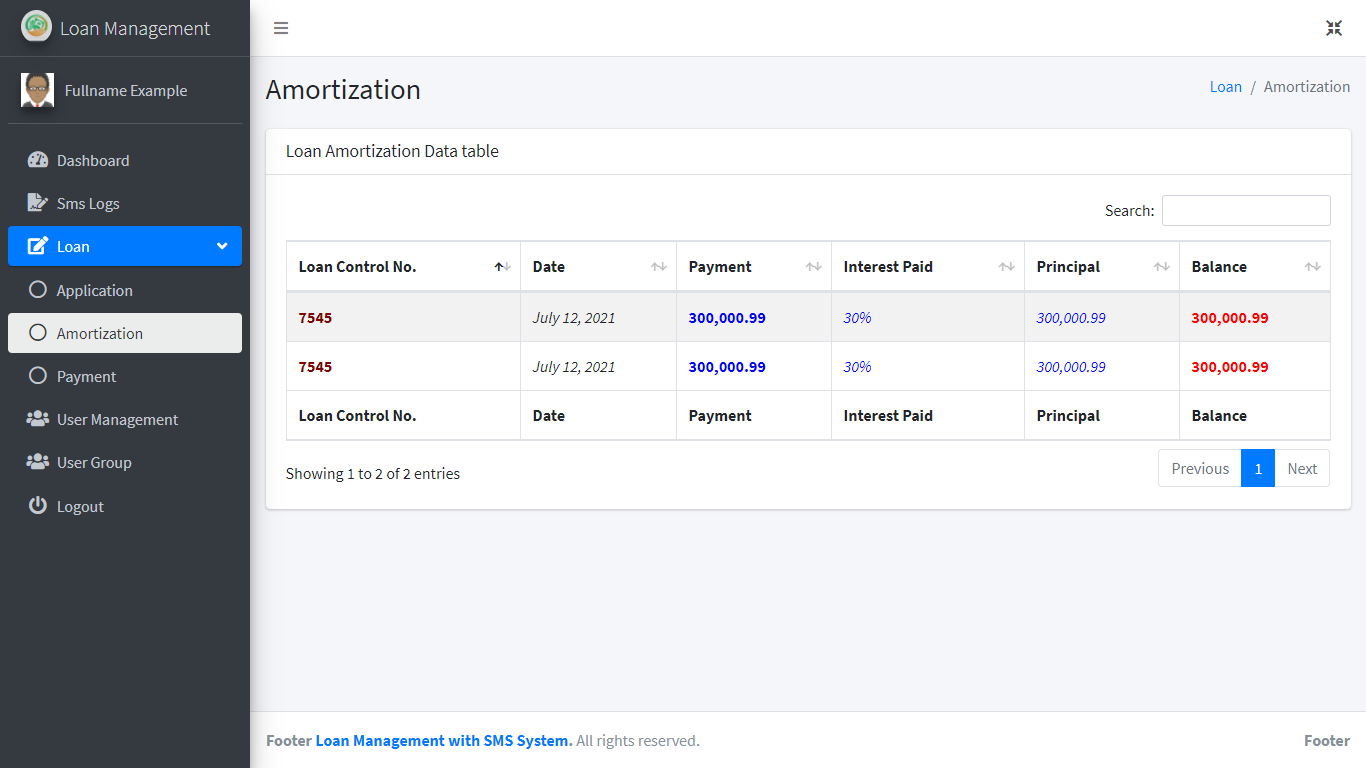Sort by Principal column header
The height and width of the screenshot is (768, 1366).
point(1102,267)
